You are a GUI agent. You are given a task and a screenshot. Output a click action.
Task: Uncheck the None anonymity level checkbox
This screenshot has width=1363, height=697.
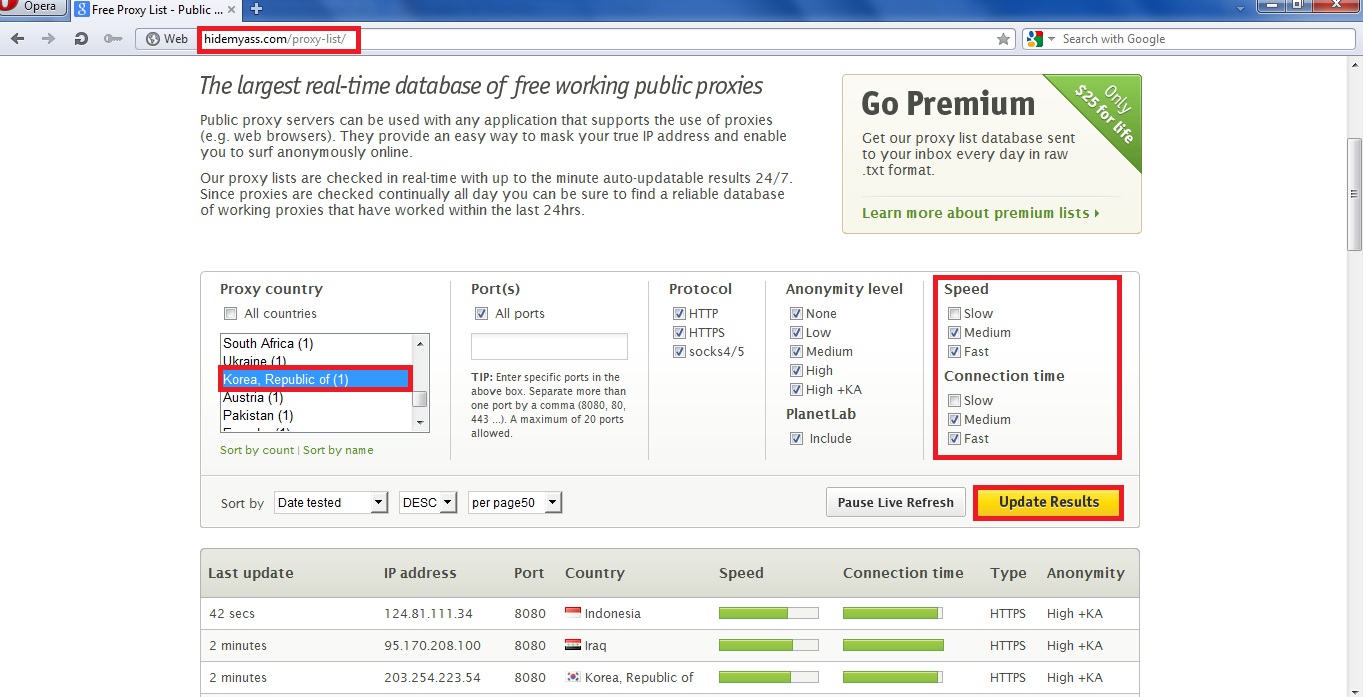coord(797,314)
